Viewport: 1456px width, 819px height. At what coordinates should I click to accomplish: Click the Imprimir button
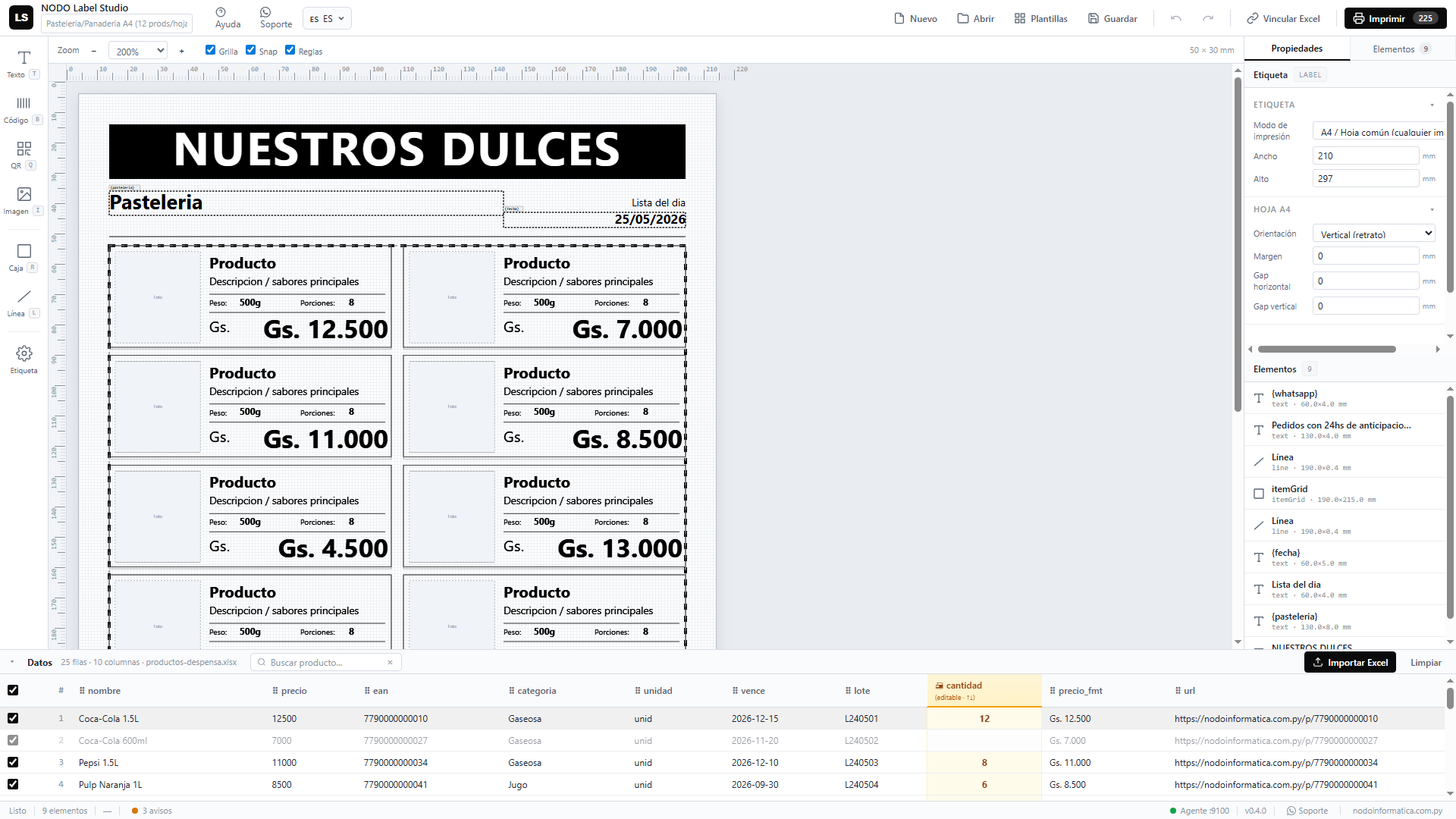[x=1395, y=18]
